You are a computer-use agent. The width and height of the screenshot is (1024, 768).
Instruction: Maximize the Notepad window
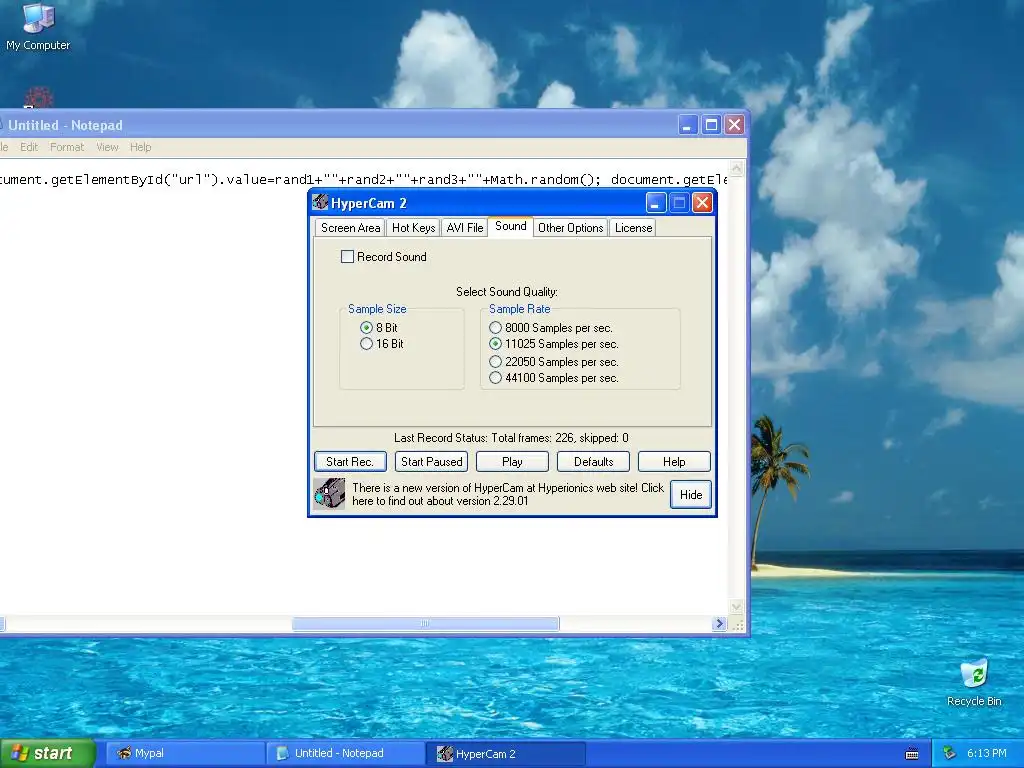tap(711, 125)
